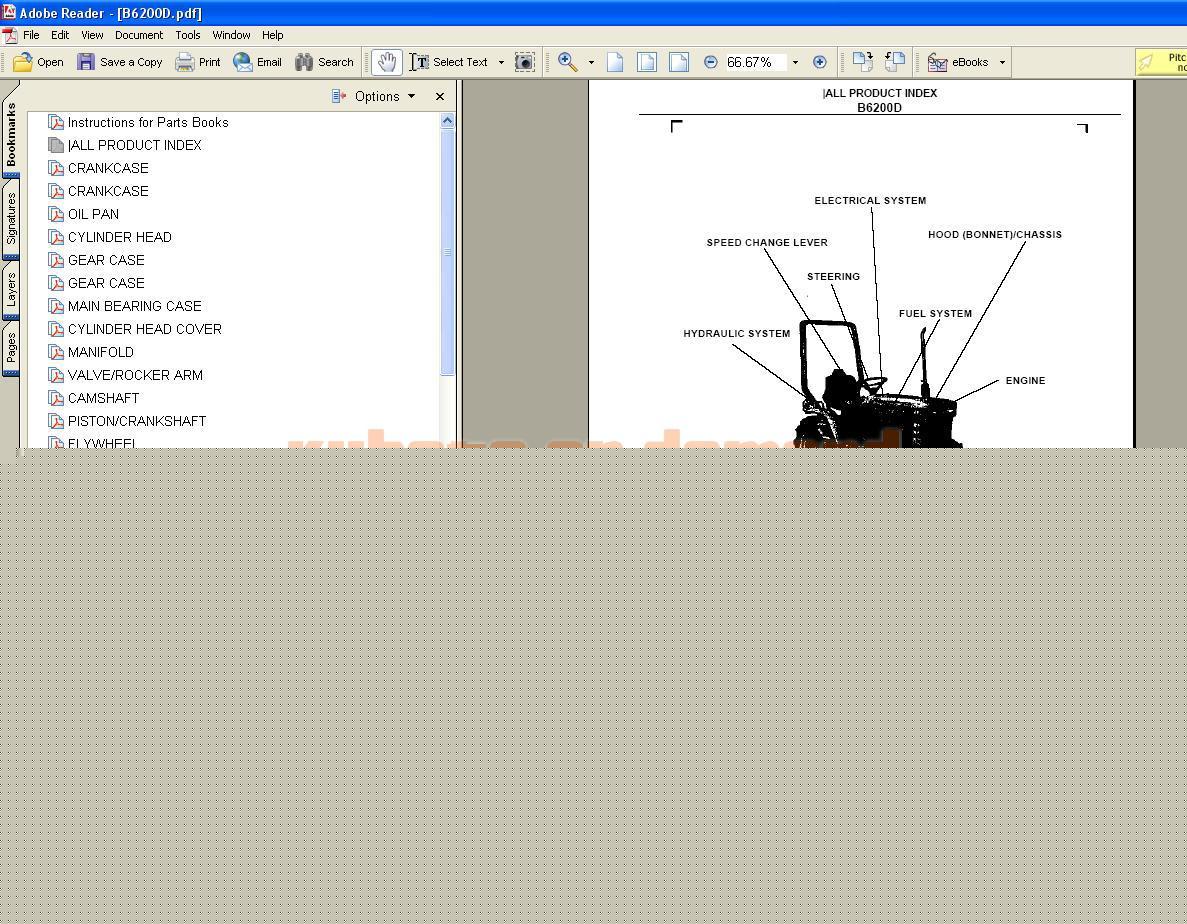Viewport: 1187px width, 924px height.
Task: Click FUEL SYSTEM label on diagram
Action: [935, 313]
